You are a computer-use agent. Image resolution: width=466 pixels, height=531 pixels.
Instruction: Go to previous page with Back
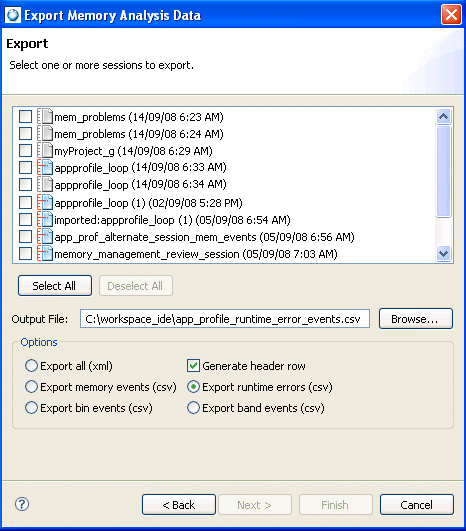coord(179,505)
